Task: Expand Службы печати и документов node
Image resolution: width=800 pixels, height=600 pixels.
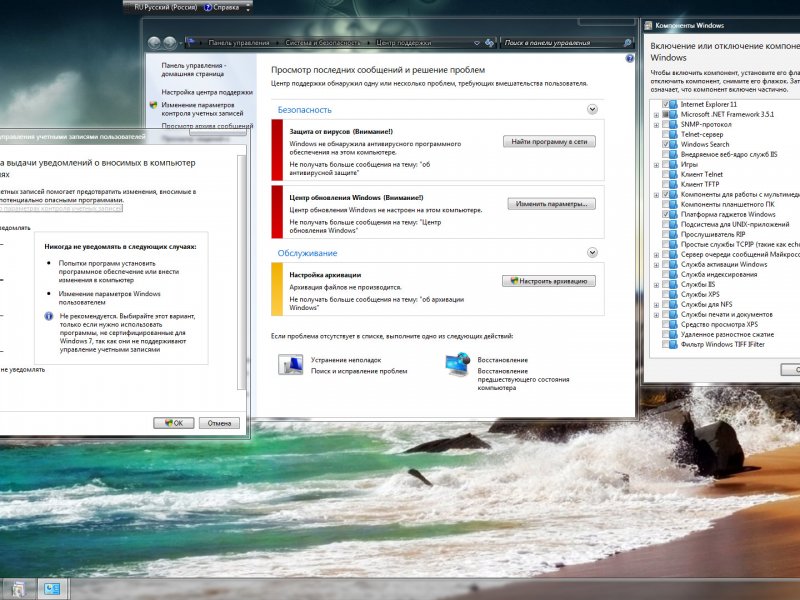Action: (657, 315)
